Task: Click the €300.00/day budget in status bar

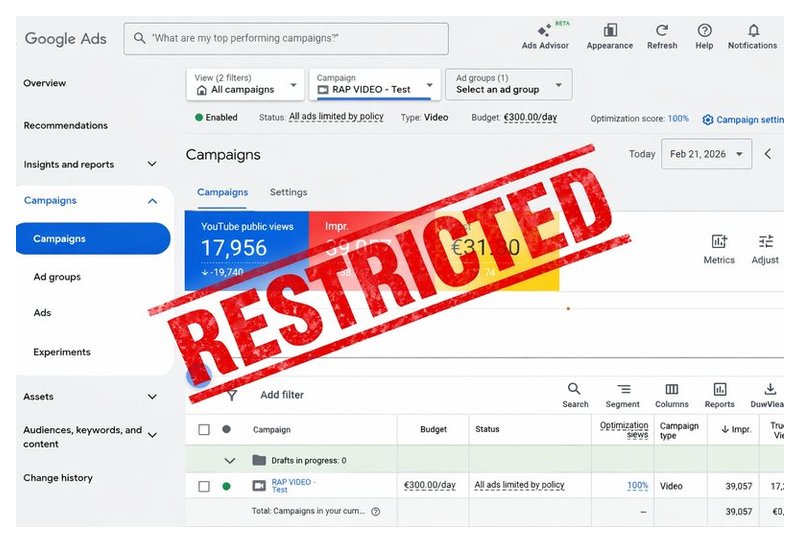Action: click(530, 117)
